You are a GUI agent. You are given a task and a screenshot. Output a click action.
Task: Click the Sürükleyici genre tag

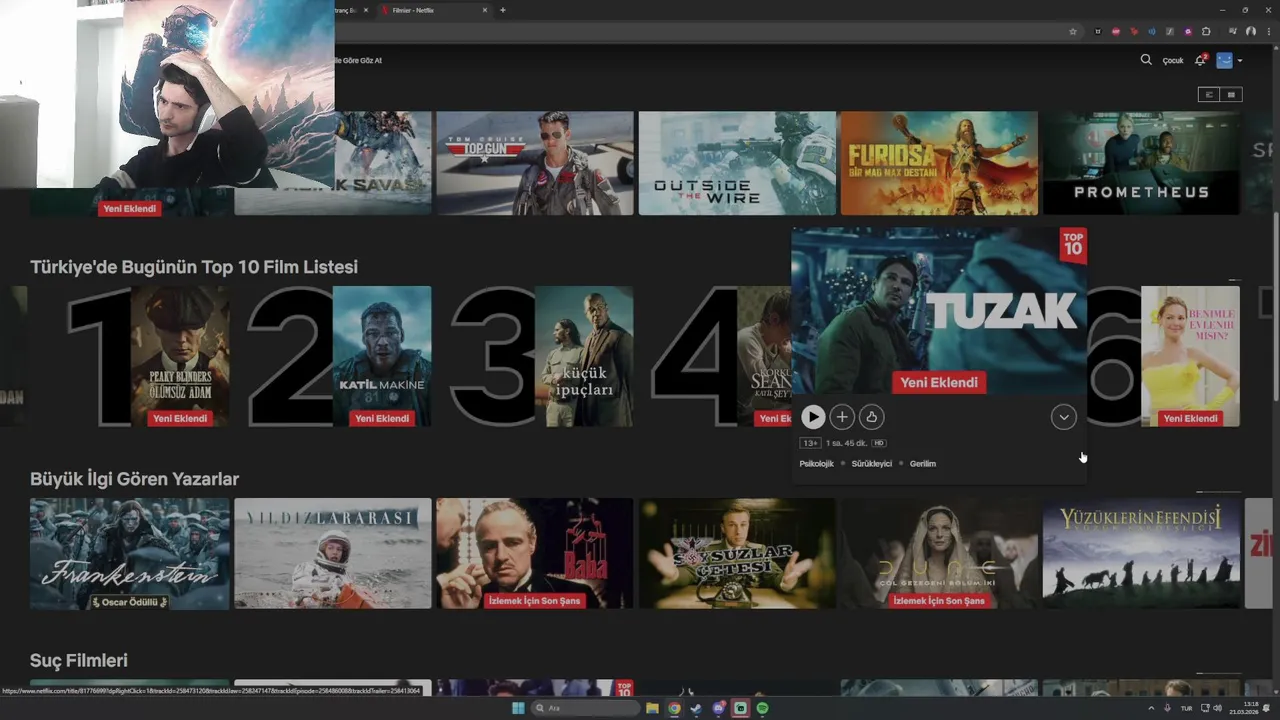(871, 464)
